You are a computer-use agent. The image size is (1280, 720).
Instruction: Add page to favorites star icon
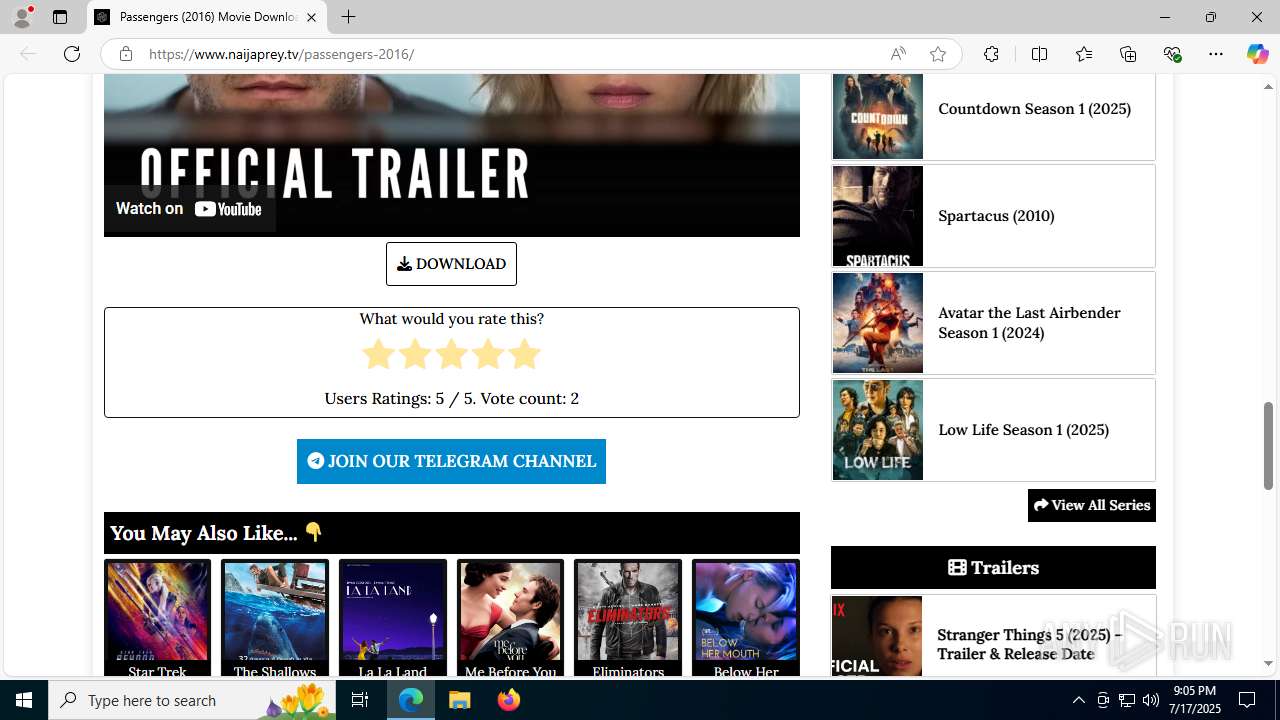point(938,54)
